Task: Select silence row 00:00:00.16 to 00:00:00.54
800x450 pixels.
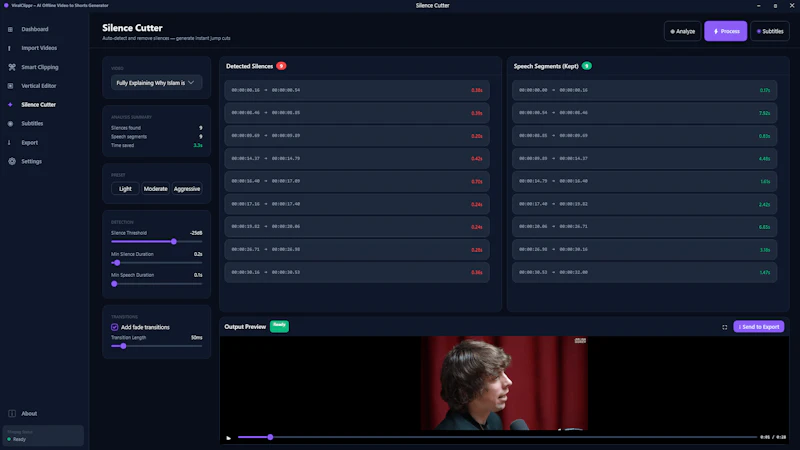Action: [x=357, y=90]
